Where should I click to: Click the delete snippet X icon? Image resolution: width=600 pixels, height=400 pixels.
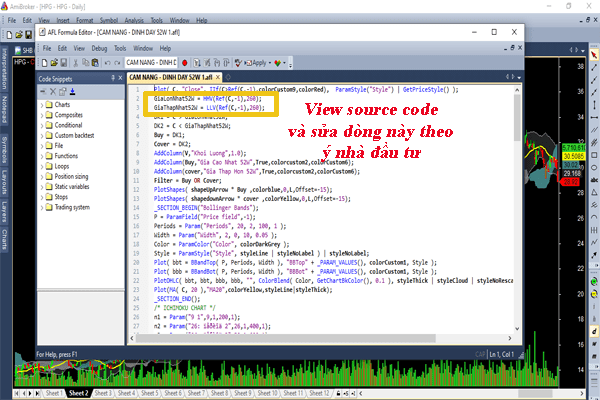[53, 91]
